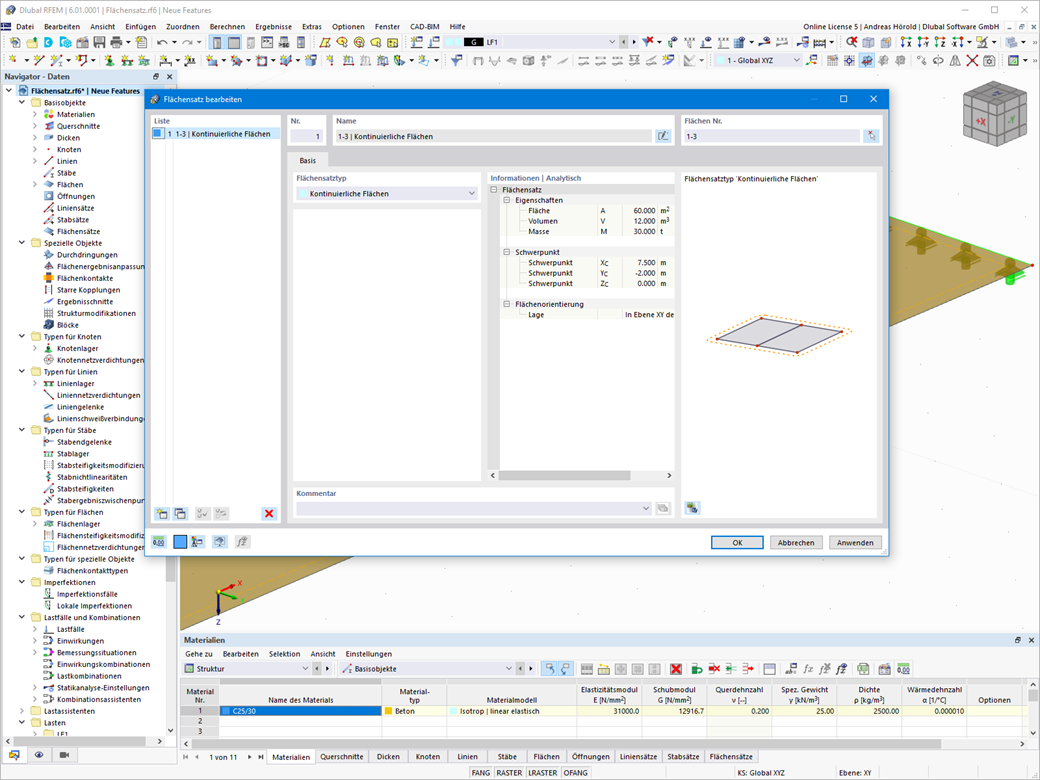Click the new set icon below the Liste panel

pyautogui.click(x=161, y=513)
